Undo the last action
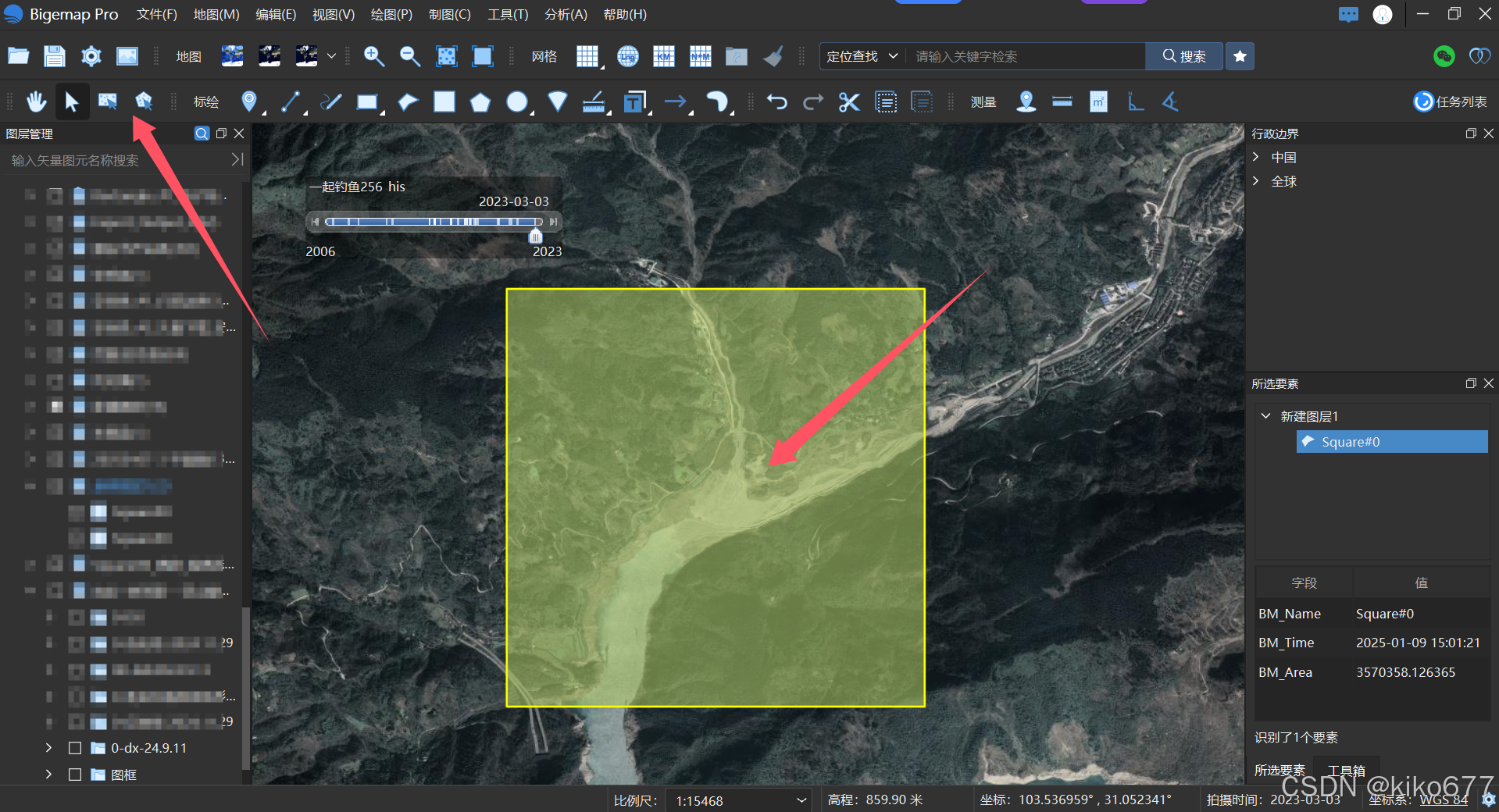Image resolution: width=1499 pixels, height=812 pixels. click(776, 101)
